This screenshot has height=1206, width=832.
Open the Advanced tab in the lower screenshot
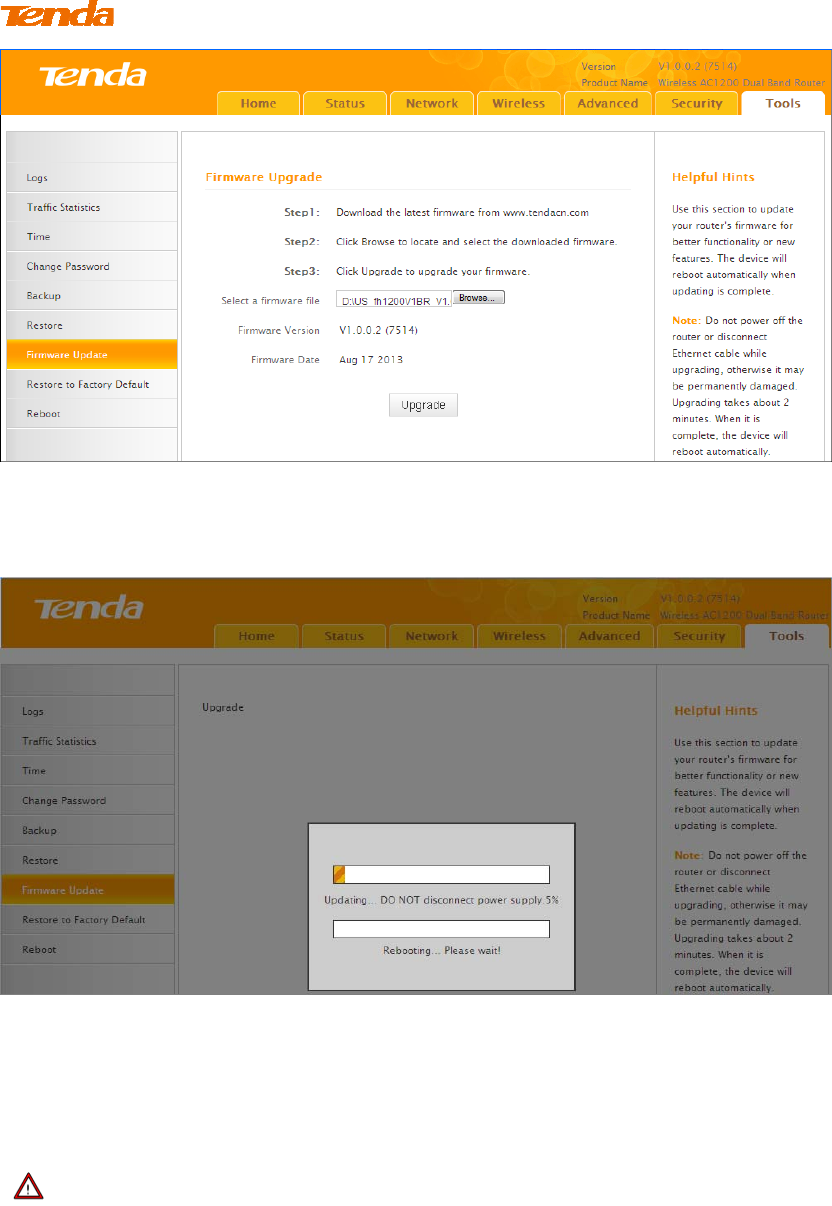coord(609,636)
